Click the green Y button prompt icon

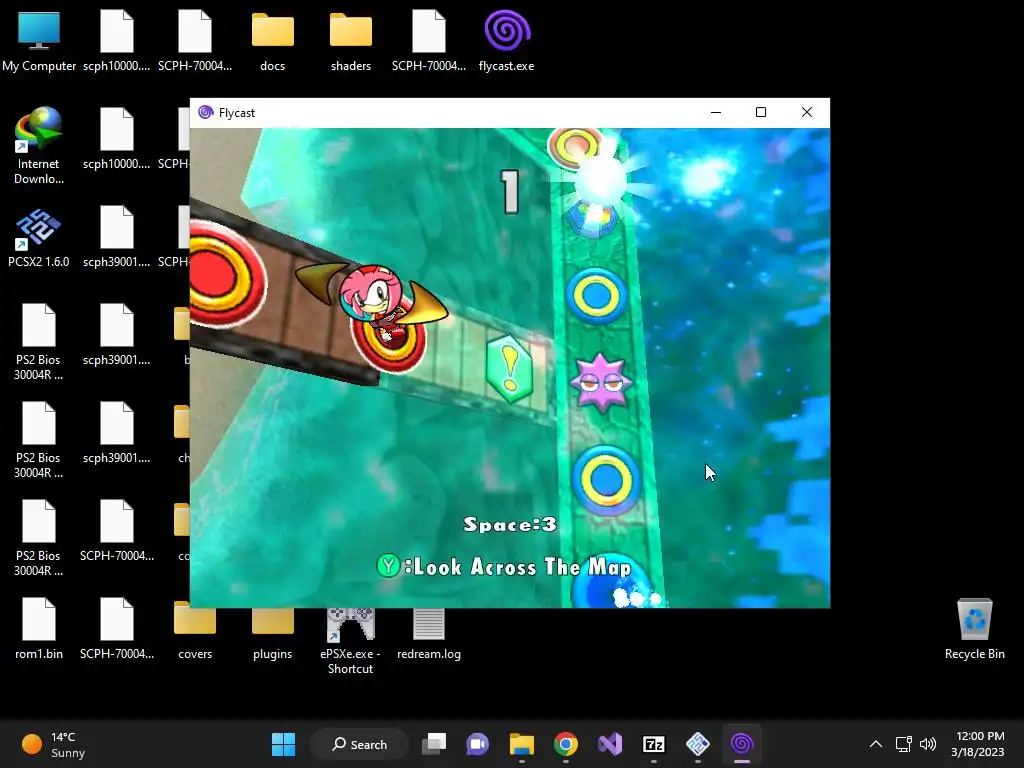point(389,566)
